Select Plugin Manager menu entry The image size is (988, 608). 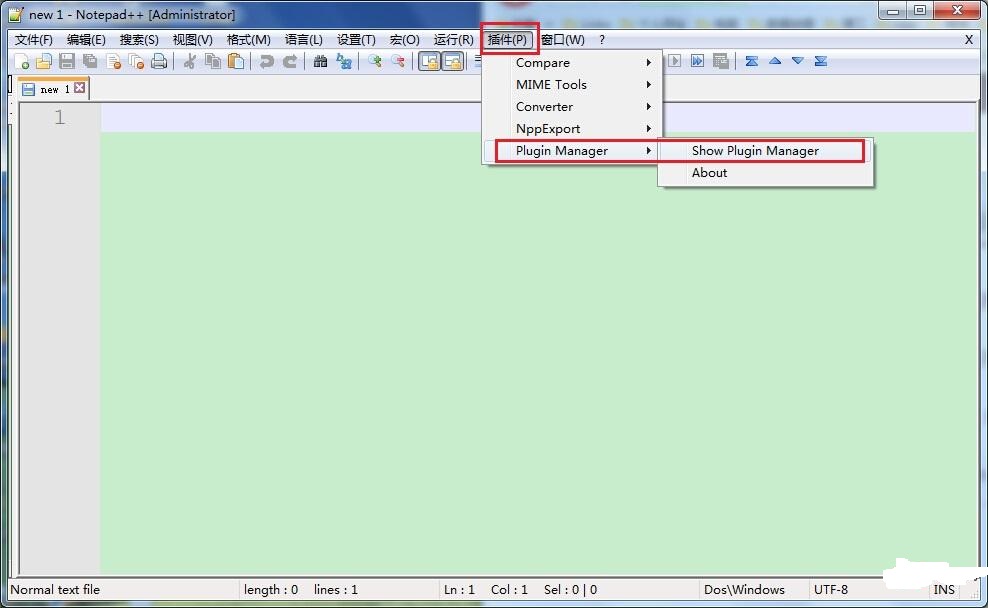572,151
